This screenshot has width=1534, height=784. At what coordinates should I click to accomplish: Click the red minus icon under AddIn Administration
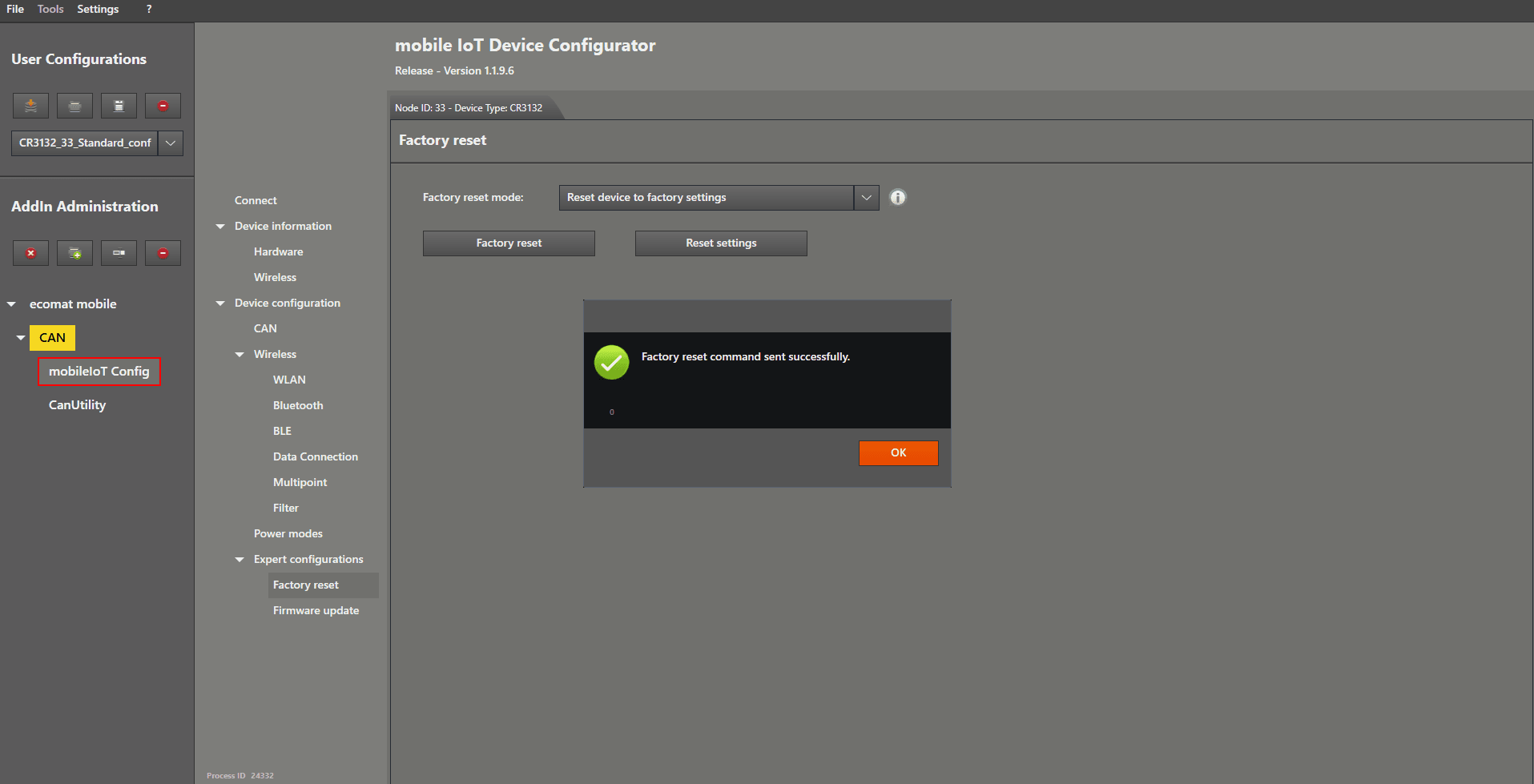pyautogui.click(x=163, y=253)
